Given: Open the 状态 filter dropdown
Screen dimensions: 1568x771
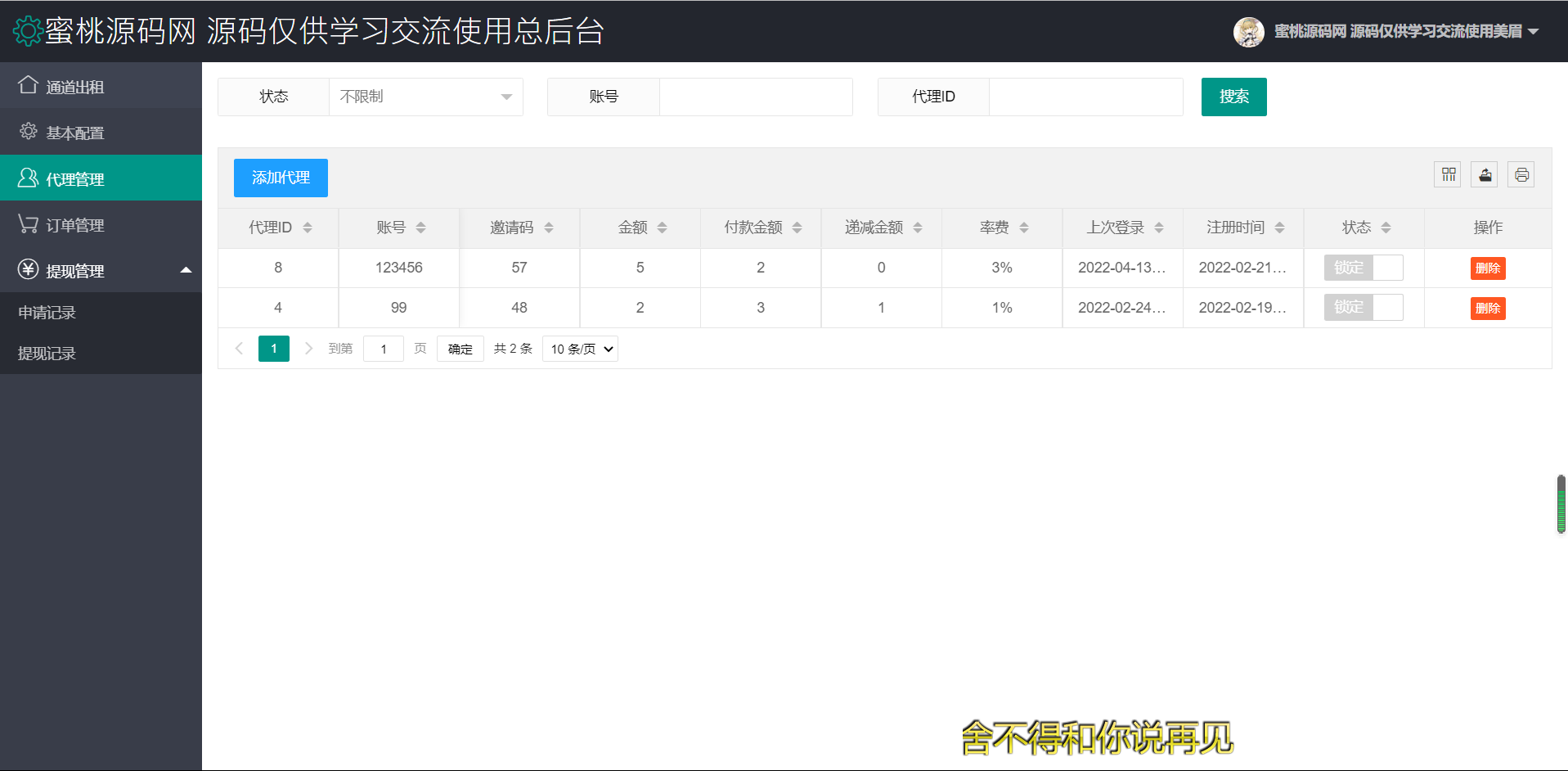Looking at the screenshot, I should pyautogui.click(x=425, y=97).
